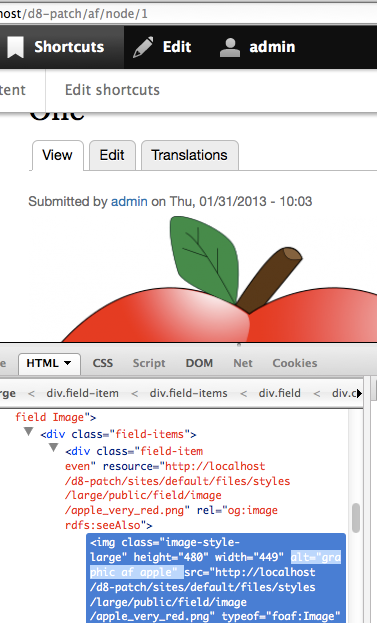Click the Edit shortcuts link
This screenshot has width=377, height=623.
(x=112, y=90)
